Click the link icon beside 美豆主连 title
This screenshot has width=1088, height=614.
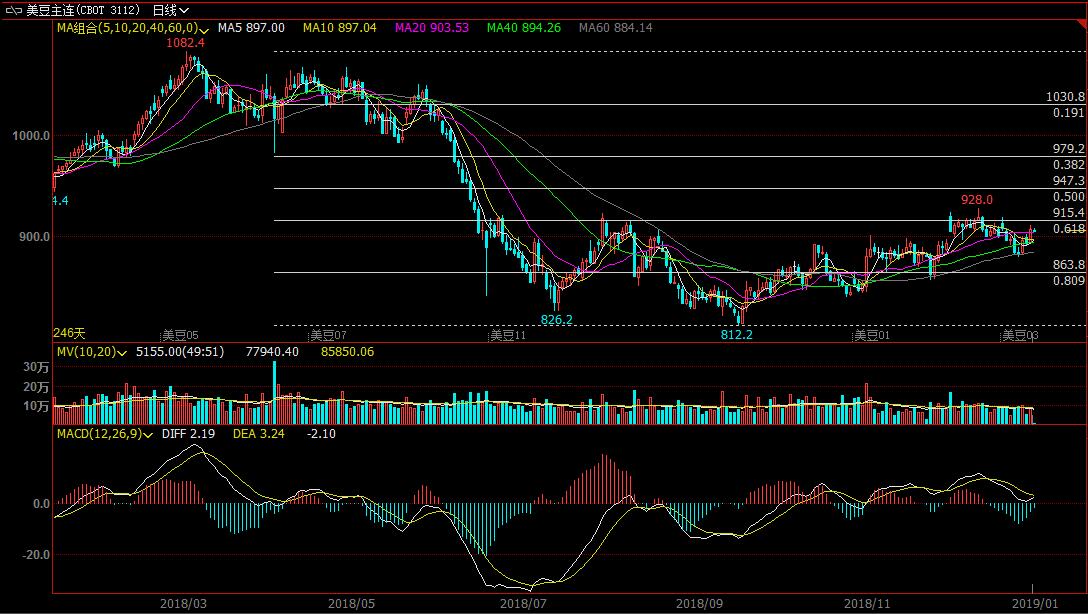click(14, 10)
